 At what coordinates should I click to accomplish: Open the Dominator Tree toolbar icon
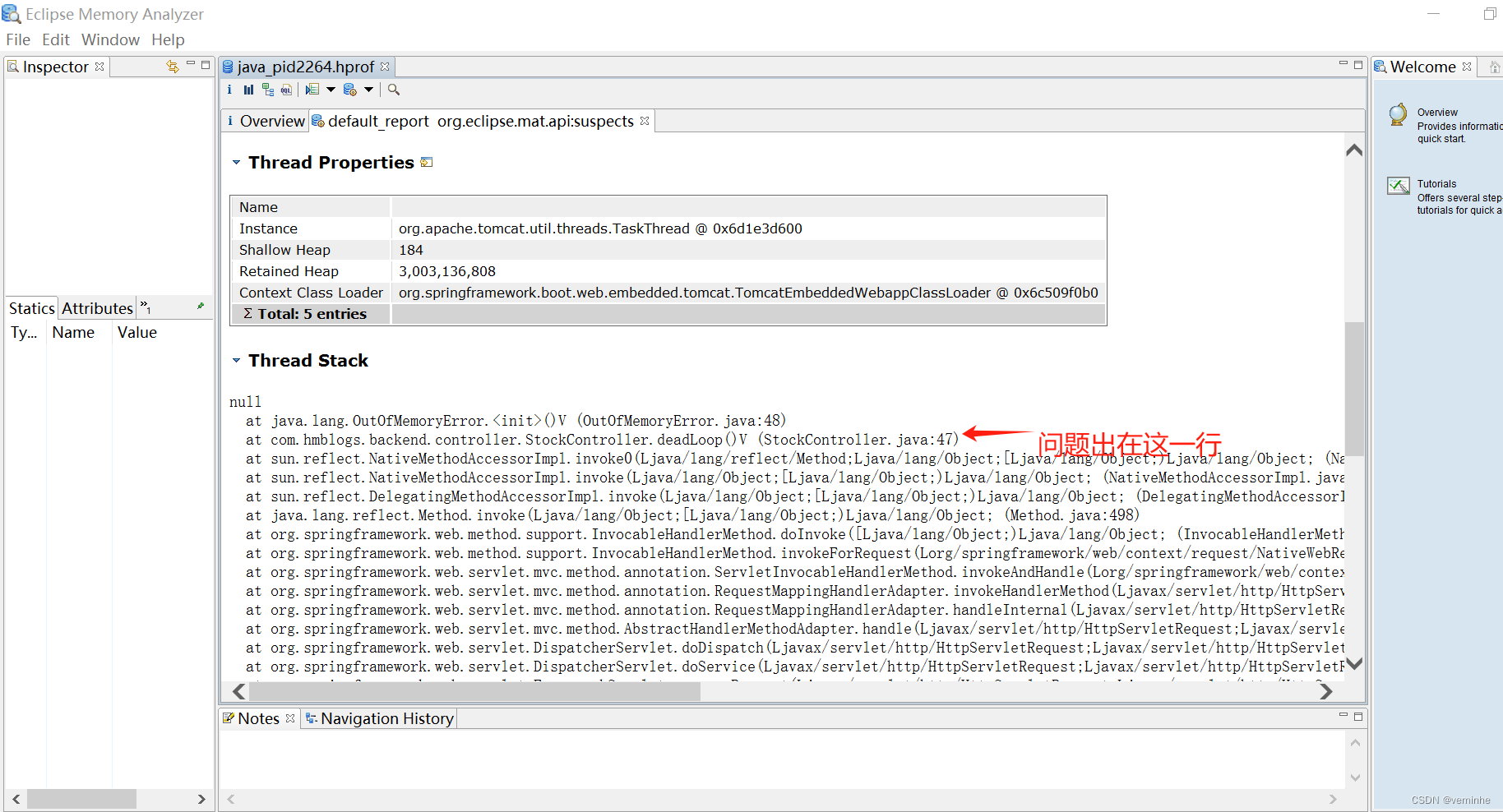tap(268, 90)
